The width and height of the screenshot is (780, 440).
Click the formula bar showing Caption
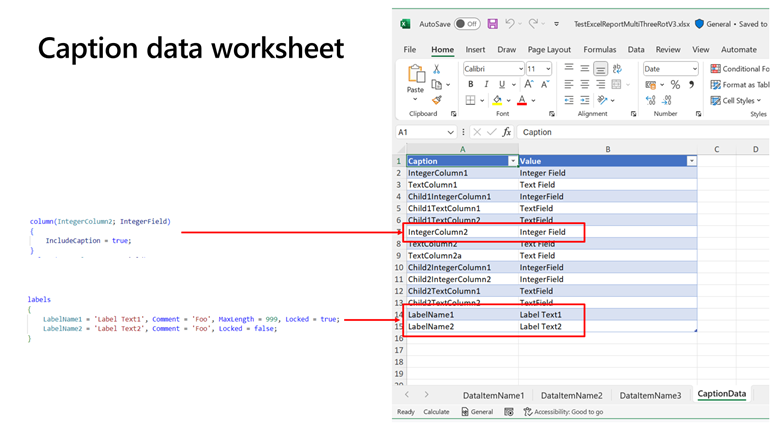click(644, 132)
